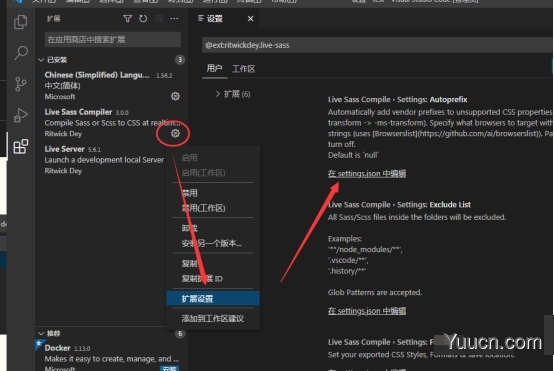This screenshot has height=371, width=554.
Task: Open manage gear for Chinese language pack
Action: [x=175, y=96]
